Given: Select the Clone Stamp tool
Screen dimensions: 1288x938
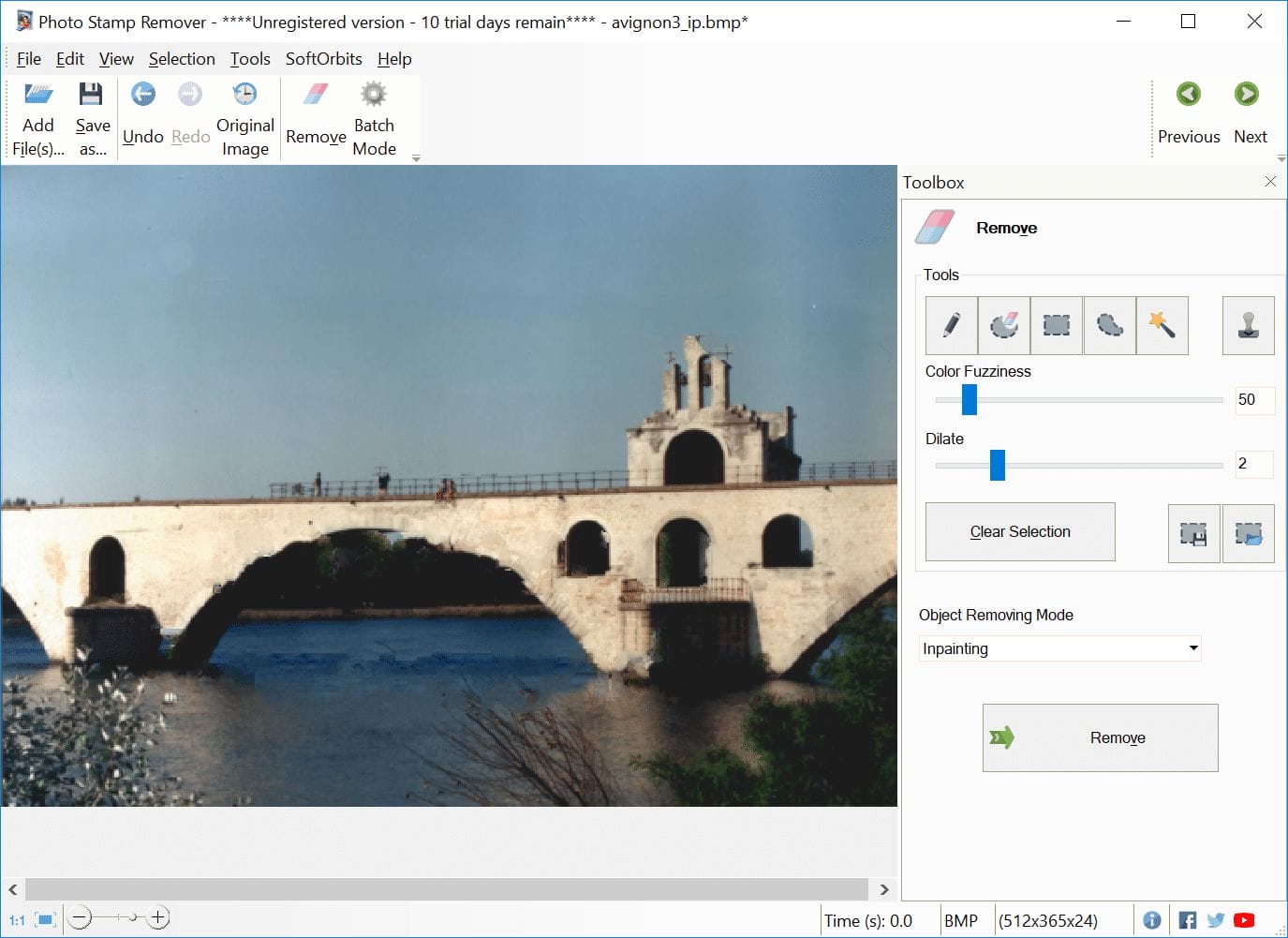Looking at the screenshot, I should click(x=1248, y=325).
